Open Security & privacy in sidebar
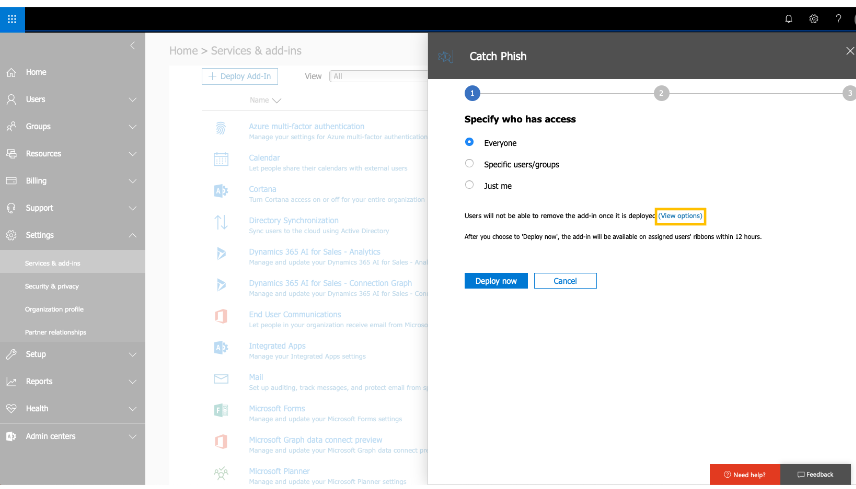Image resolution: width=856 pixels, height=489 pixels. coord(52,287)
